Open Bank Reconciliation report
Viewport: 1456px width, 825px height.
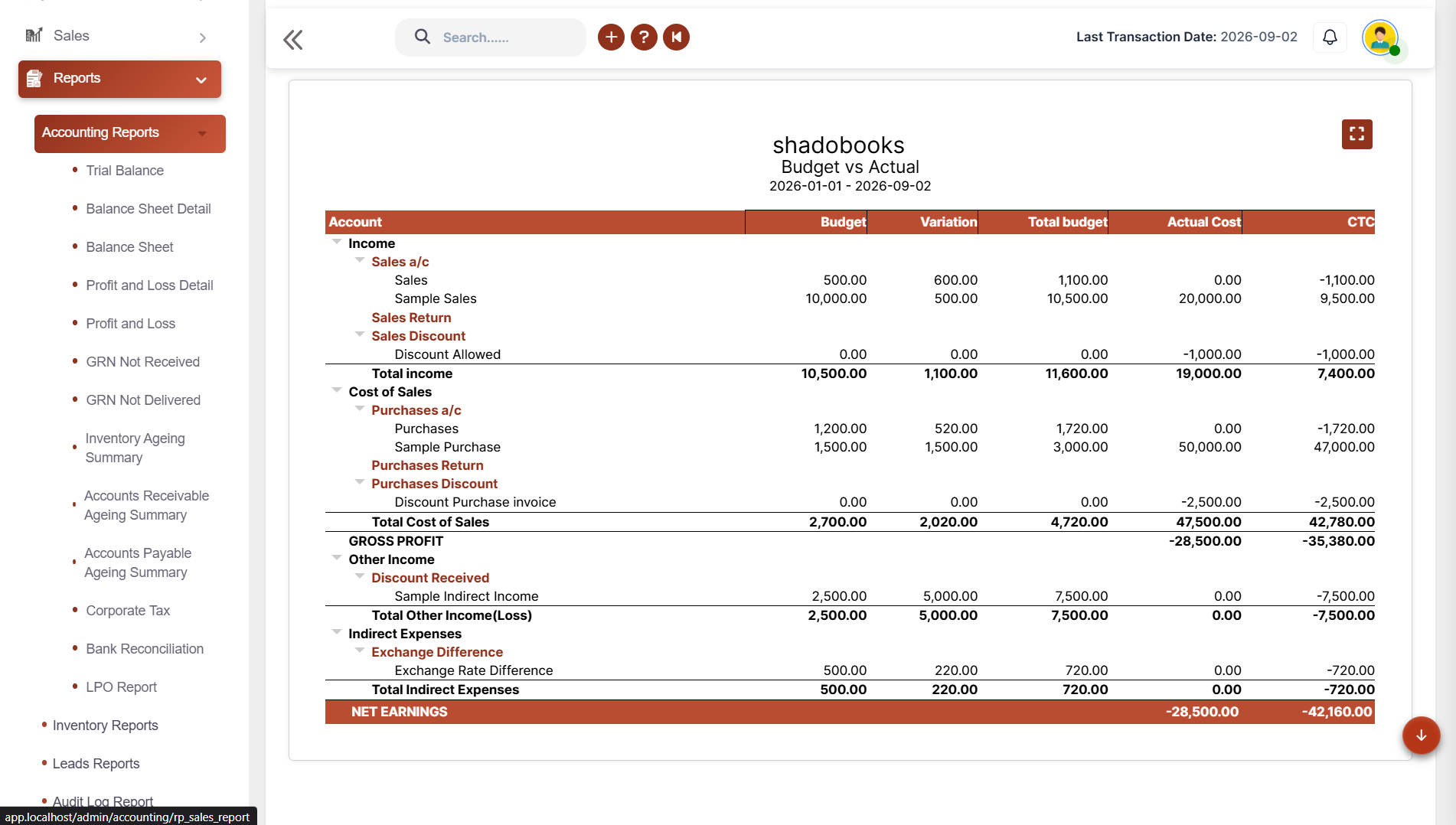145,649
